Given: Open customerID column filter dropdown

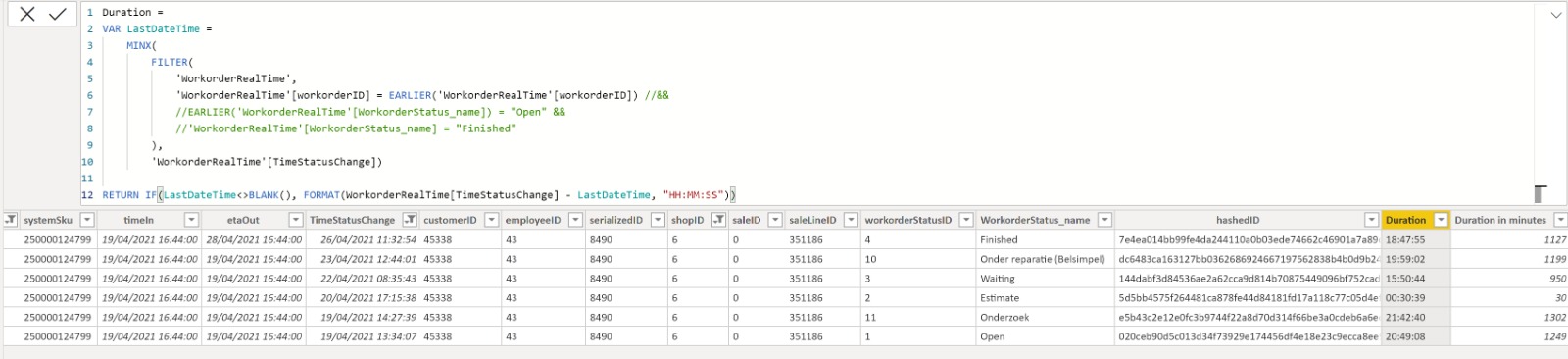Looking at the screenshot, I should point(492,220).
